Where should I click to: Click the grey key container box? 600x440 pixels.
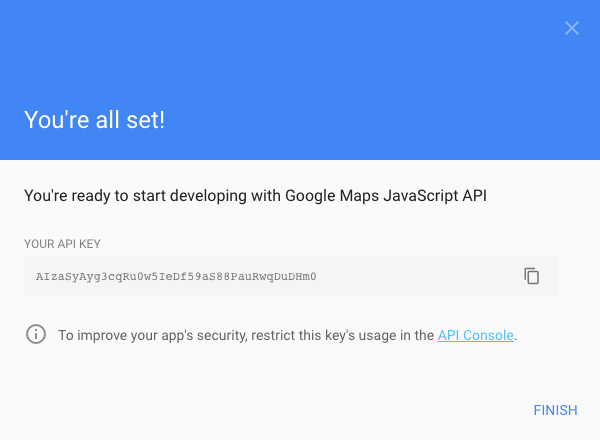click(x=291, y=276)
